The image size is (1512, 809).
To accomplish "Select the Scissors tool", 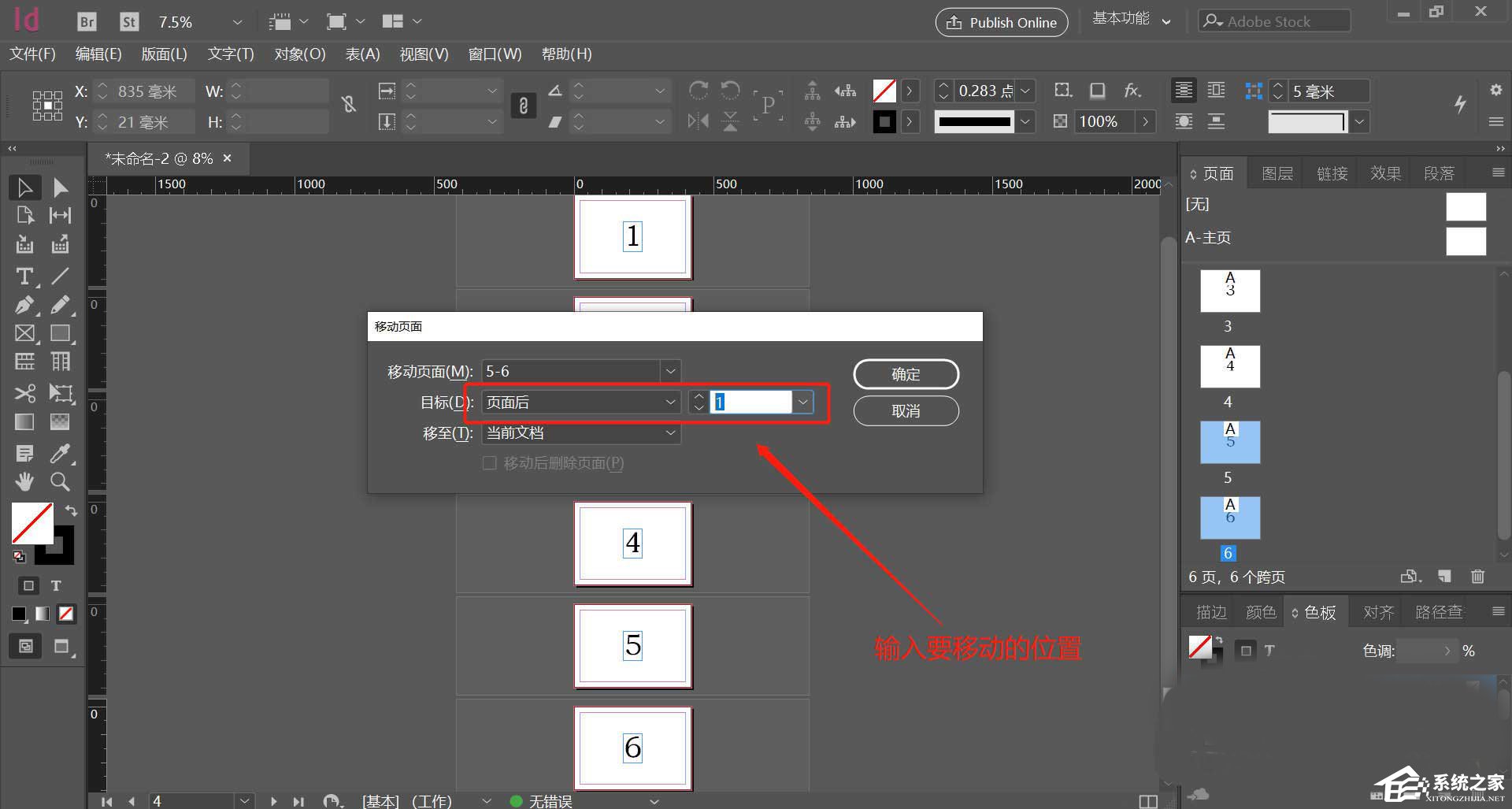I will pyautogui.click(x=24, y=393).
